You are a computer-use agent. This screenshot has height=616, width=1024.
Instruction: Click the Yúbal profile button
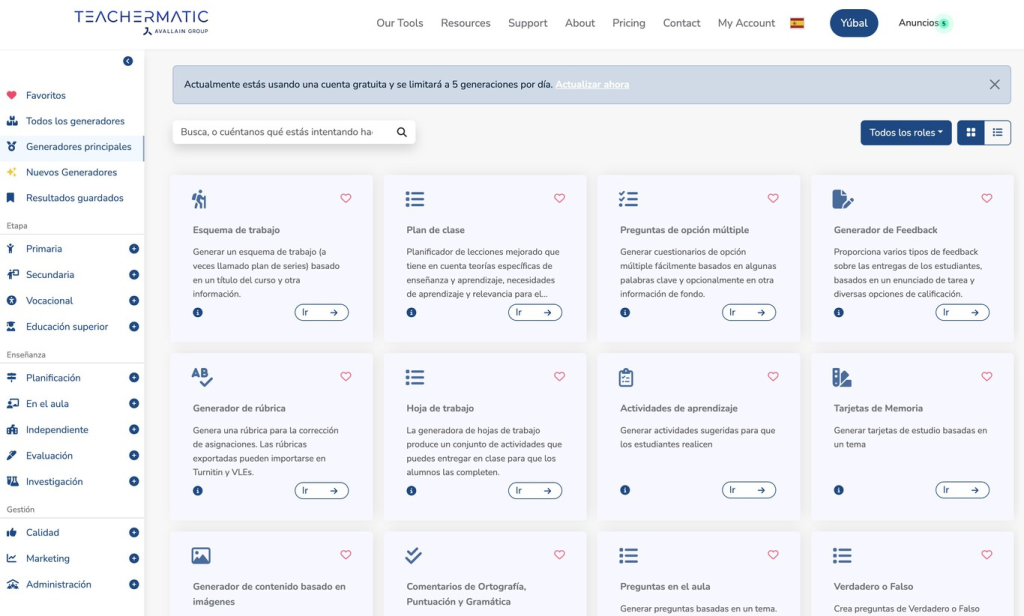click(854, 23)
